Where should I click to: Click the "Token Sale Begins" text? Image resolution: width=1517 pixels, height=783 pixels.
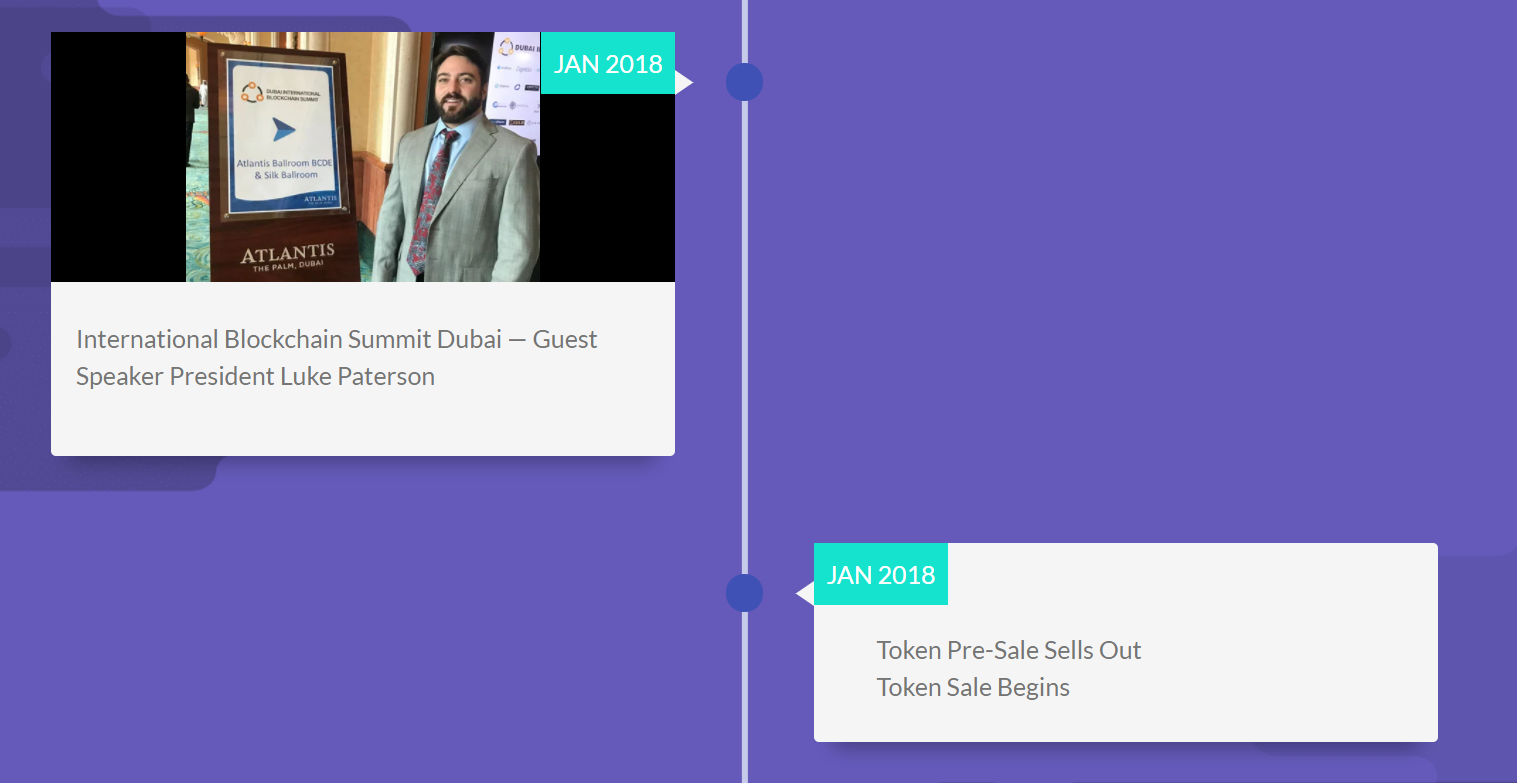(973, 688)
